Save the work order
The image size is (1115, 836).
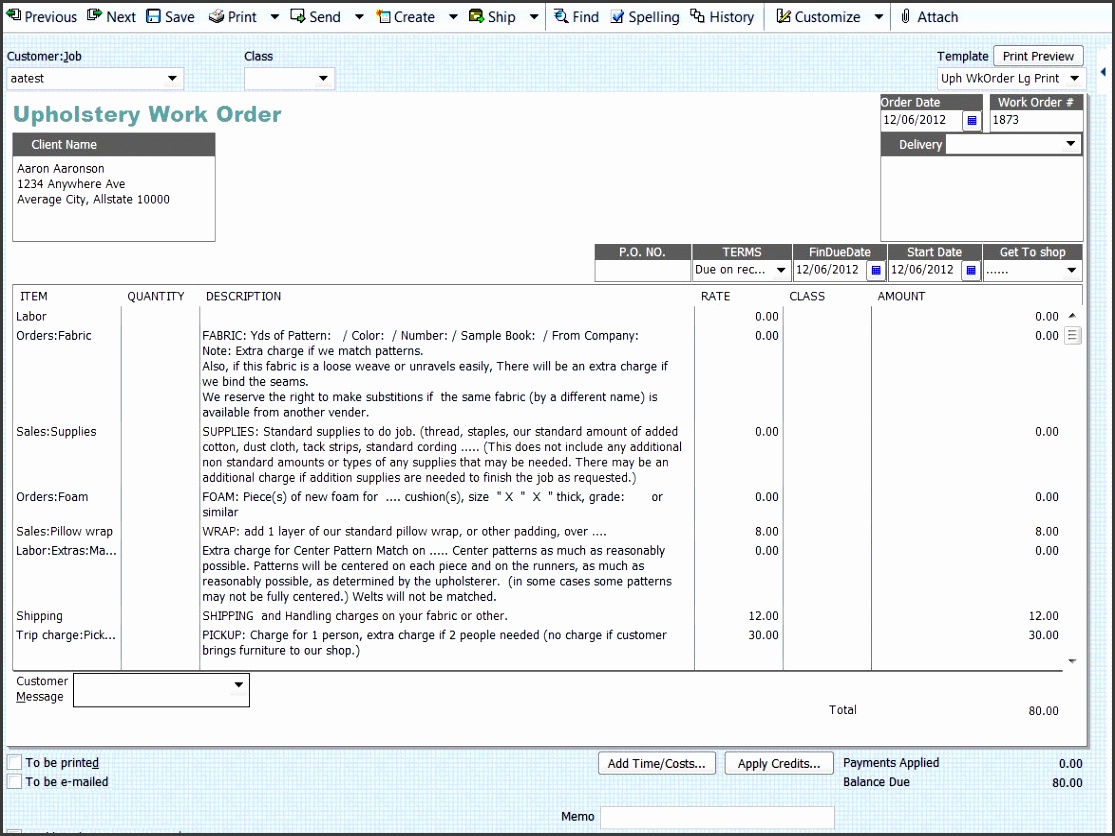coord(170,16)
